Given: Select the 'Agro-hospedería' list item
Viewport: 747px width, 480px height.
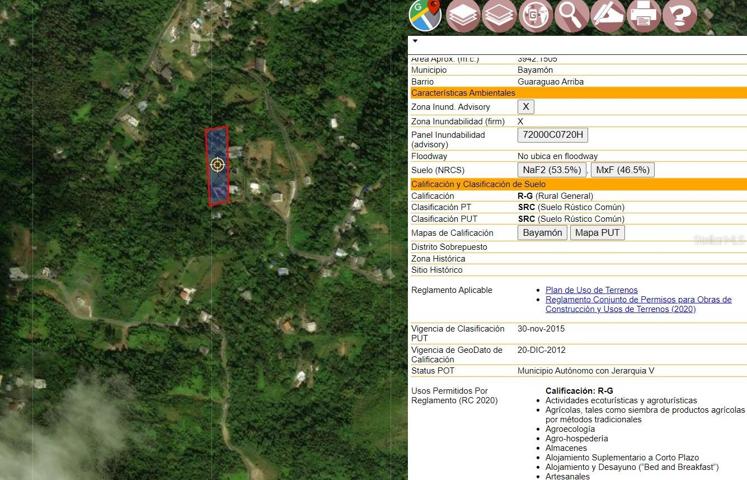Looking at the screenshot, I should click(x=576, y=439).
